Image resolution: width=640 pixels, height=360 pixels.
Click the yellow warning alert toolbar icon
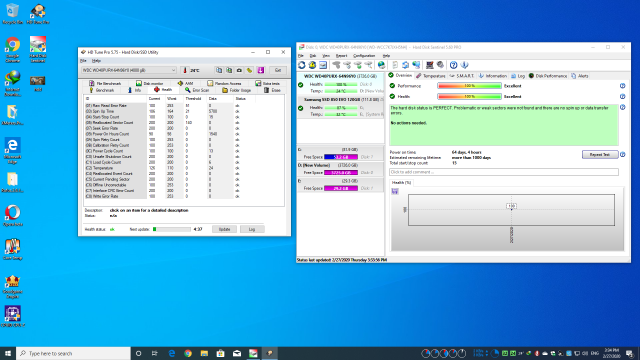click(x=312, y=65)
